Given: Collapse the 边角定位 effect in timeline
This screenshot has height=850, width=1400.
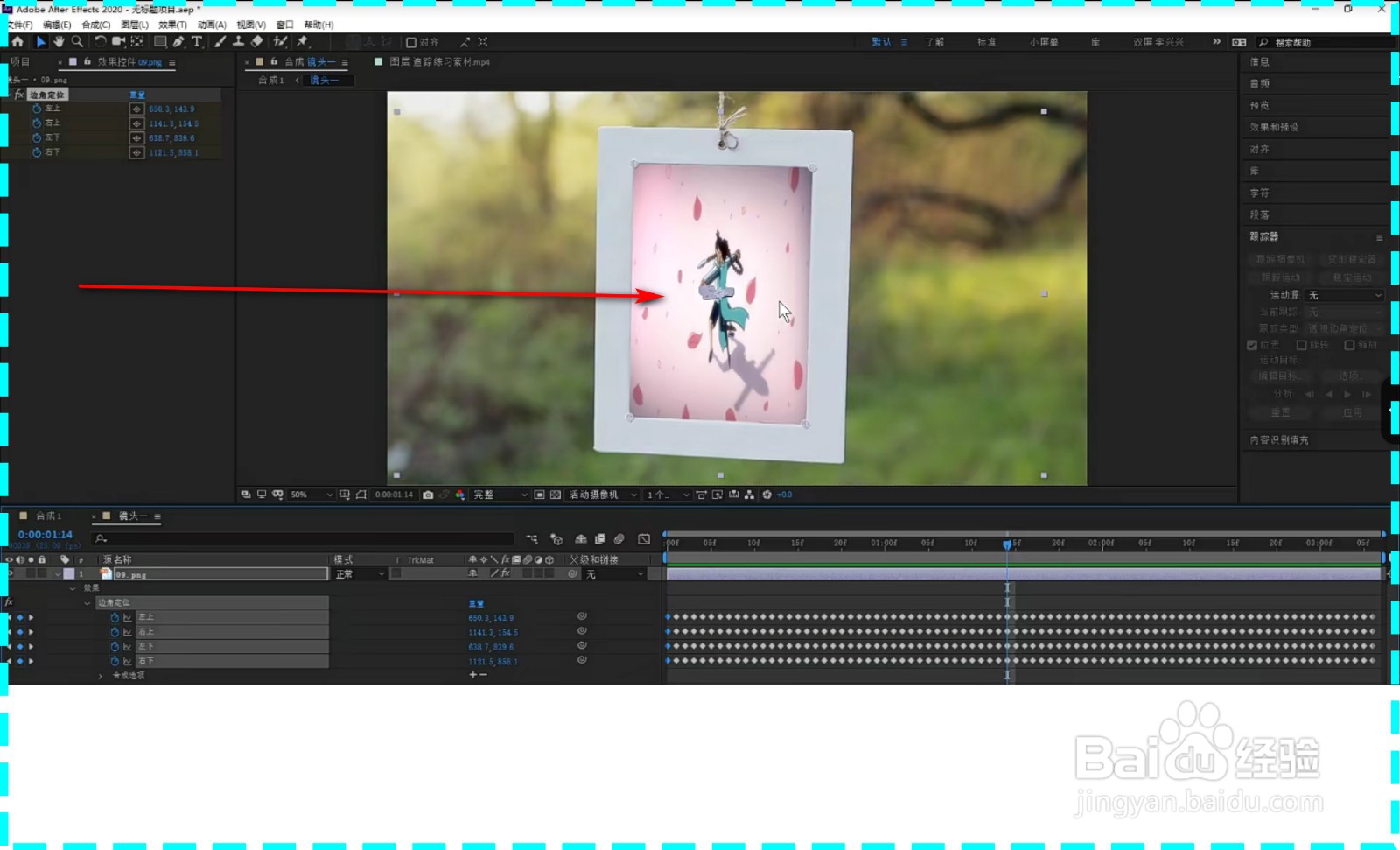Looking at the screenshot, I should (x=87, y=603).
